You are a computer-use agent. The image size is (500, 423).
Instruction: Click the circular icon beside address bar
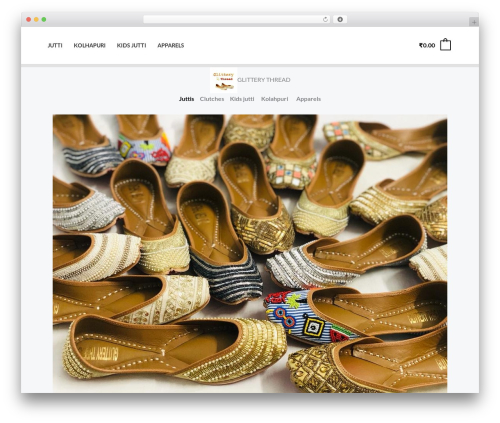coord(340,20)
